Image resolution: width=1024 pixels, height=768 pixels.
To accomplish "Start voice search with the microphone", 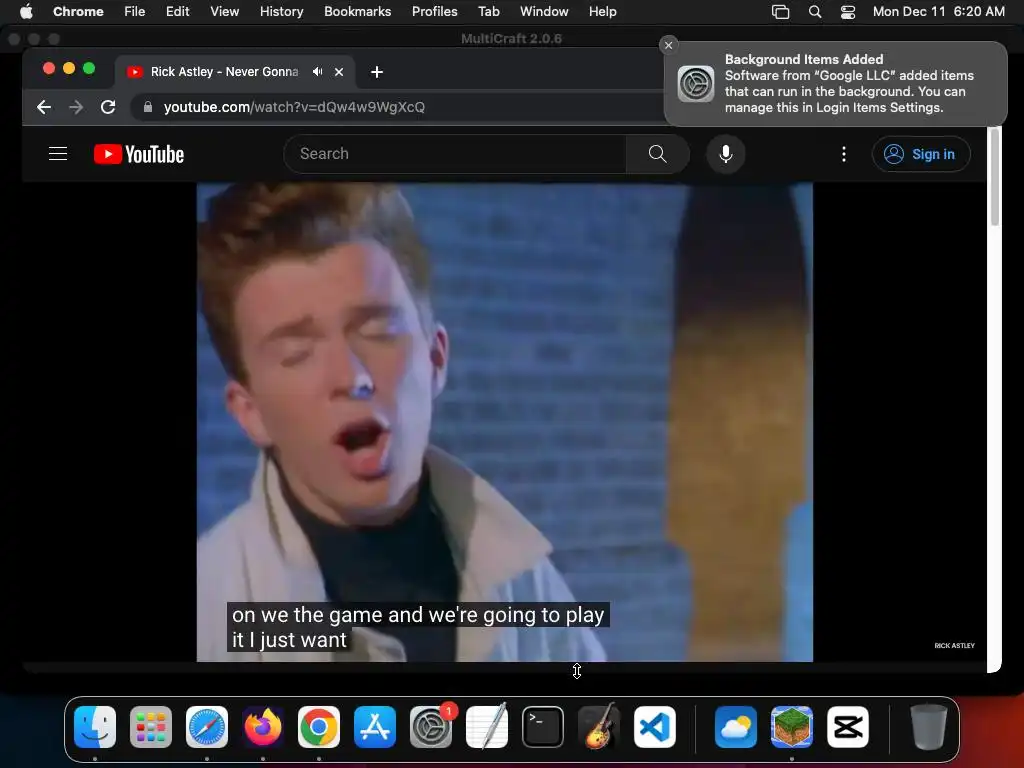I will pos(726,154).
